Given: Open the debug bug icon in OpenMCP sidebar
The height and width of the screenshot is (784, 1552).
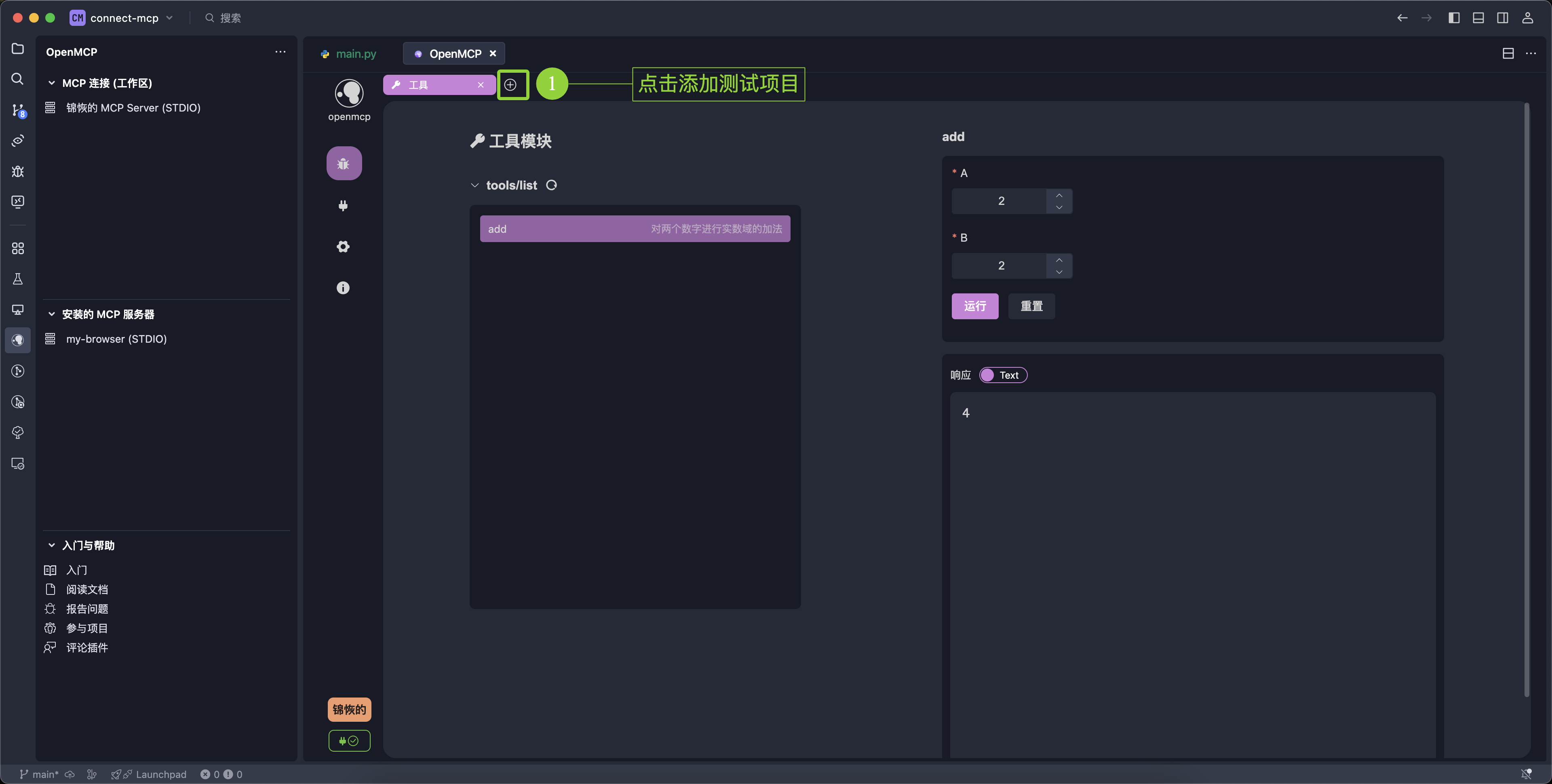Looking at the screenshot, I should pos(344,163).
